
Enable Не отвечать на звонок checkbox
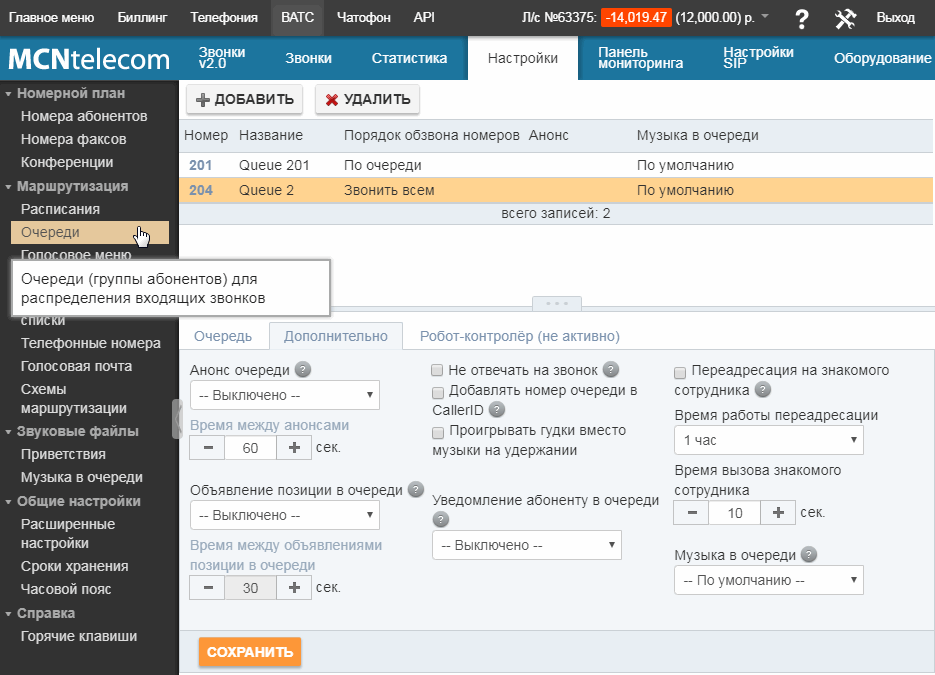point(438,370)
